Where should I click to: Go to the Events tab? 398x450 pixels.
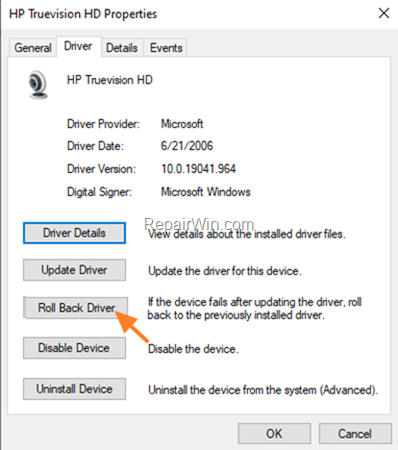(166, 48)
